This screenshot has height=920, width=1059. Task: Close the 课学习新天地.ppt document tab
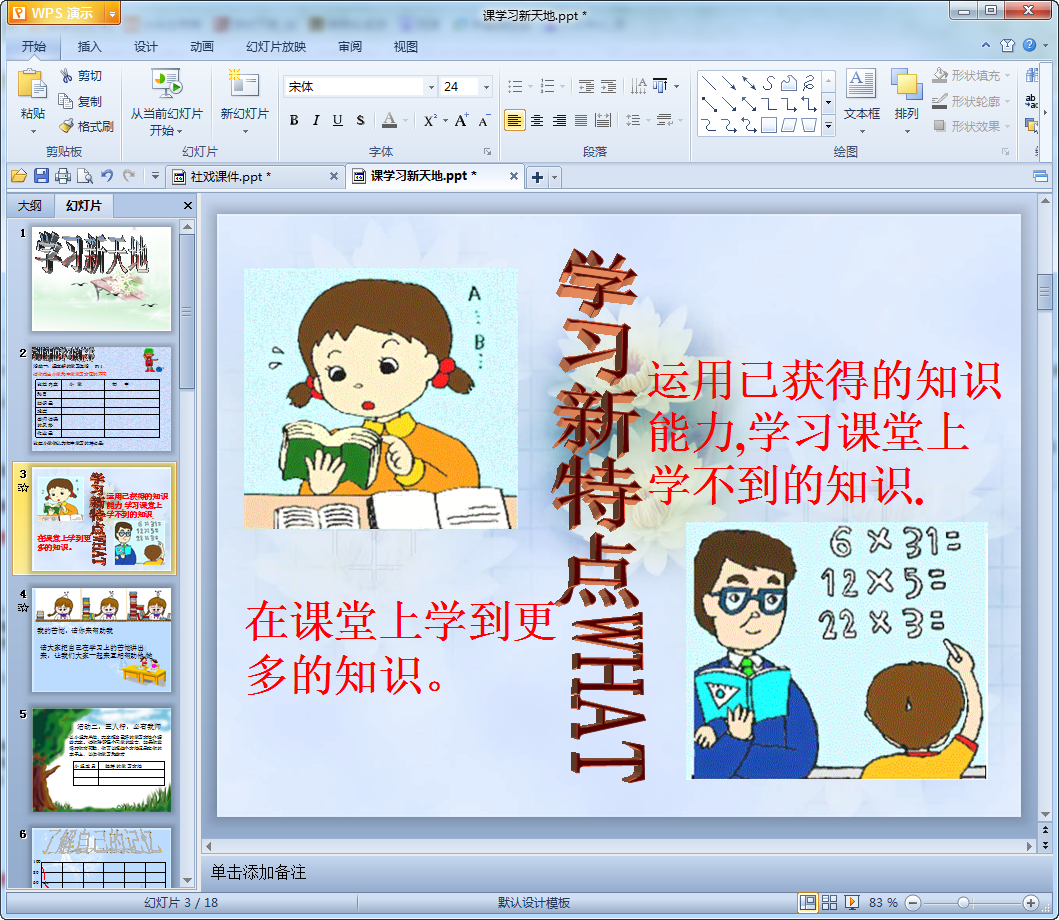pos(513,176)
